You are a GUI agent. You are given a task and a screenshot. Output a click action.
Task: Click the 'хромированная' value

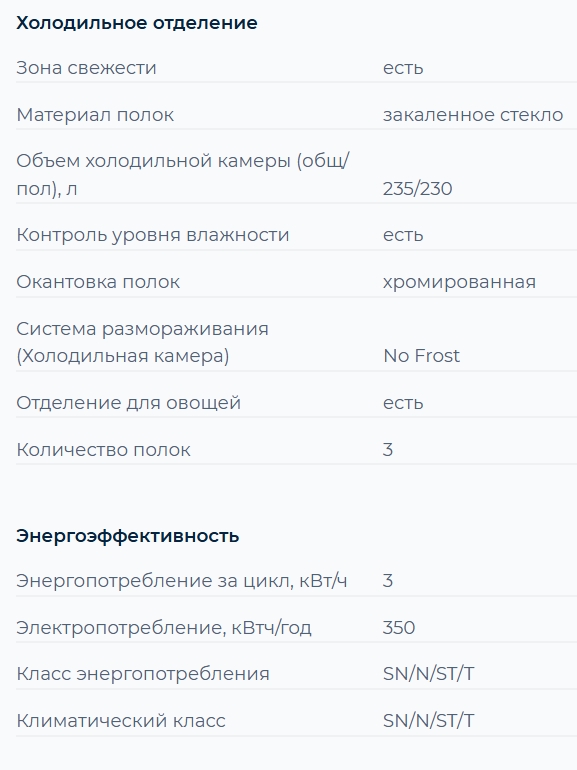click(x=459, y=282)
